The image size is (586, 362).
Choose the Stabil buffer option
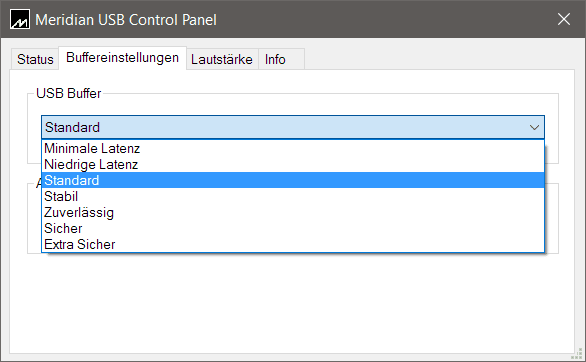click(293, 197)
